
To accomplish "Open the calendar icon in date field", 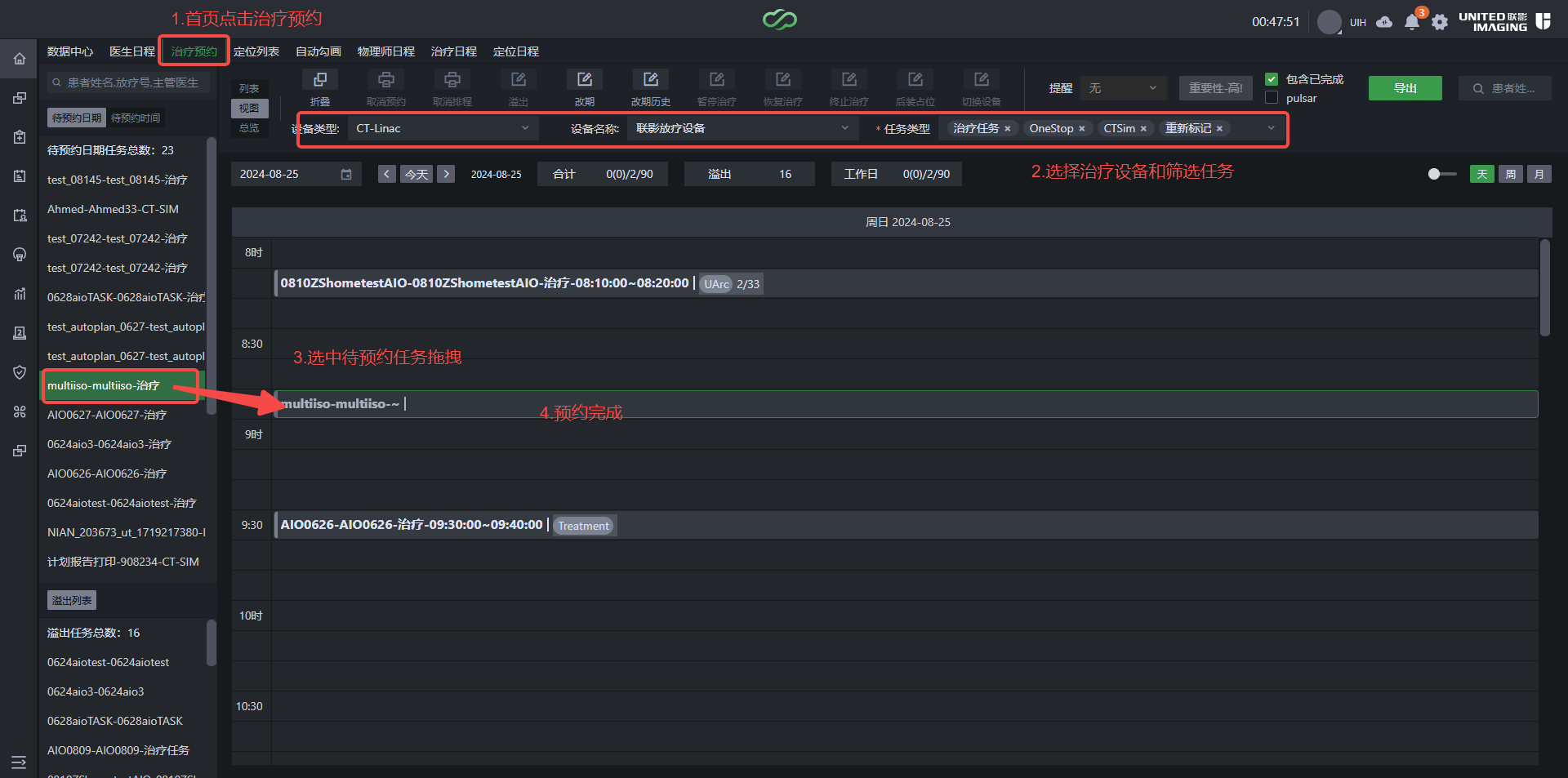I will coord(346,174).
